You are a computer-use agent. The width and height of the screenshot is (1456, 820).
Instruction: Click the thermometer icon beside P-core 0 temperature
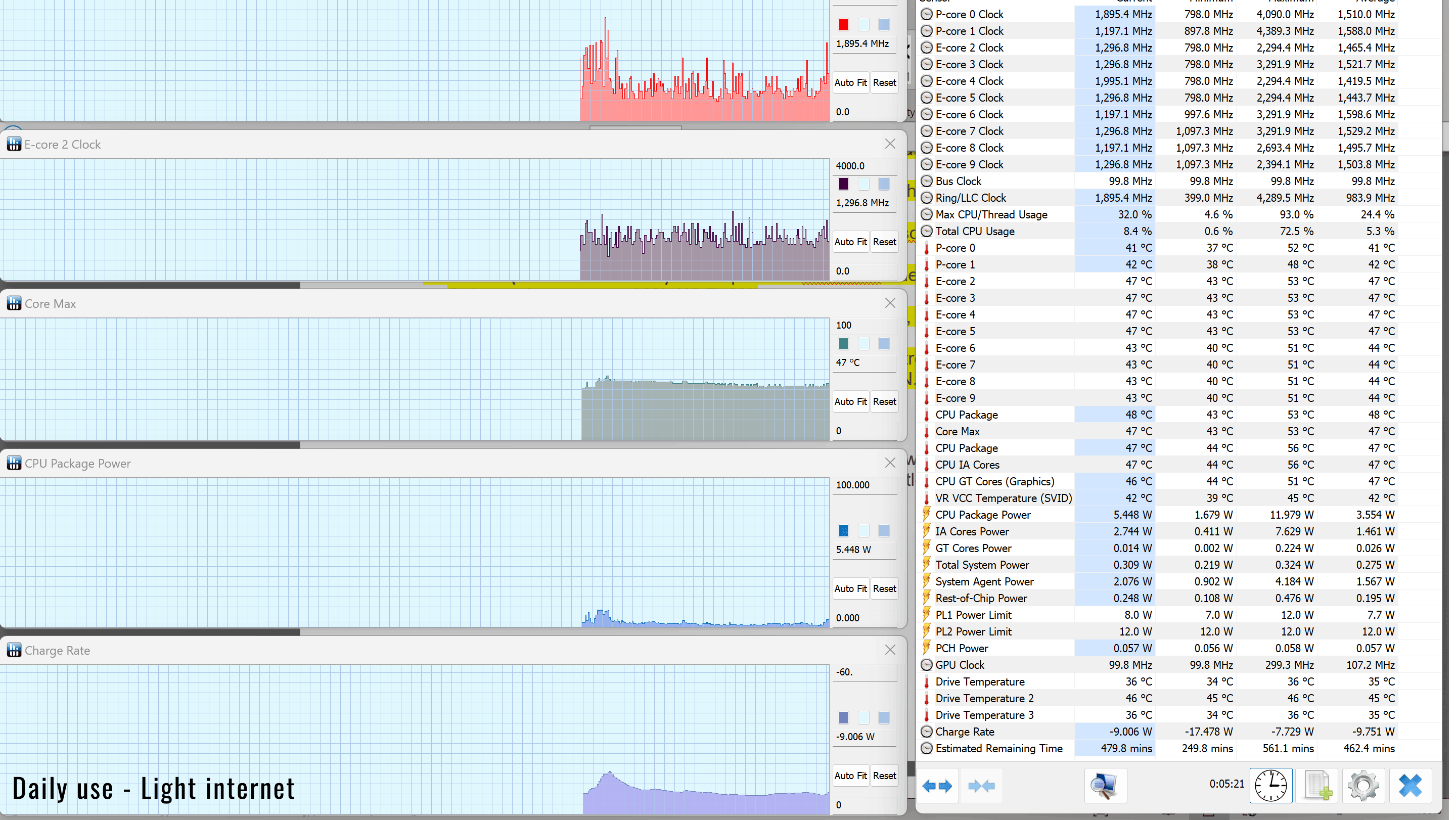[926, 248]
